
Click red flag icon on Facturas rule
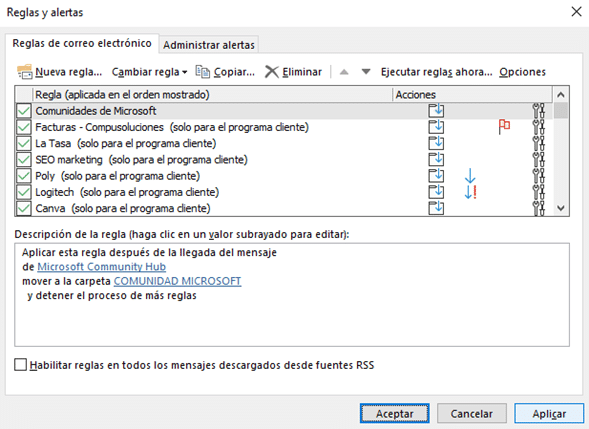(504, 127)
